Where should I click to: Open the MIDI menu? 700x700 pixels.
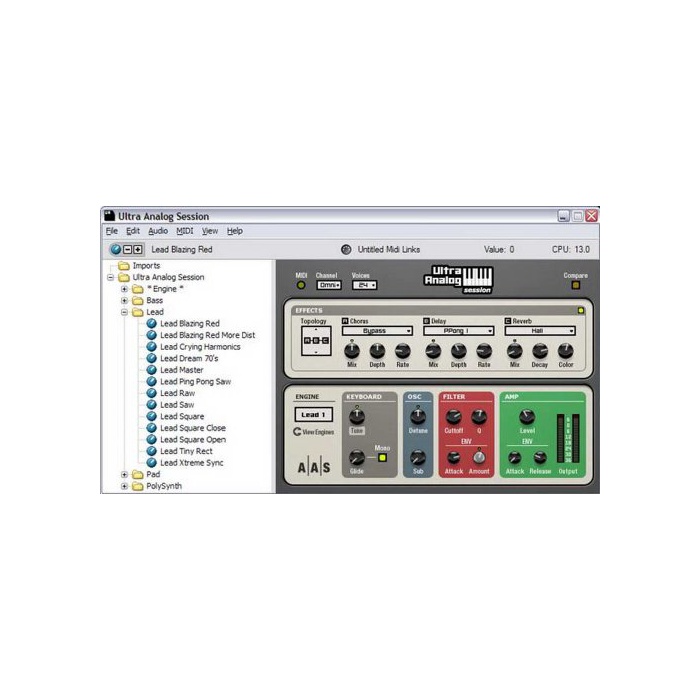coord(185,231)
